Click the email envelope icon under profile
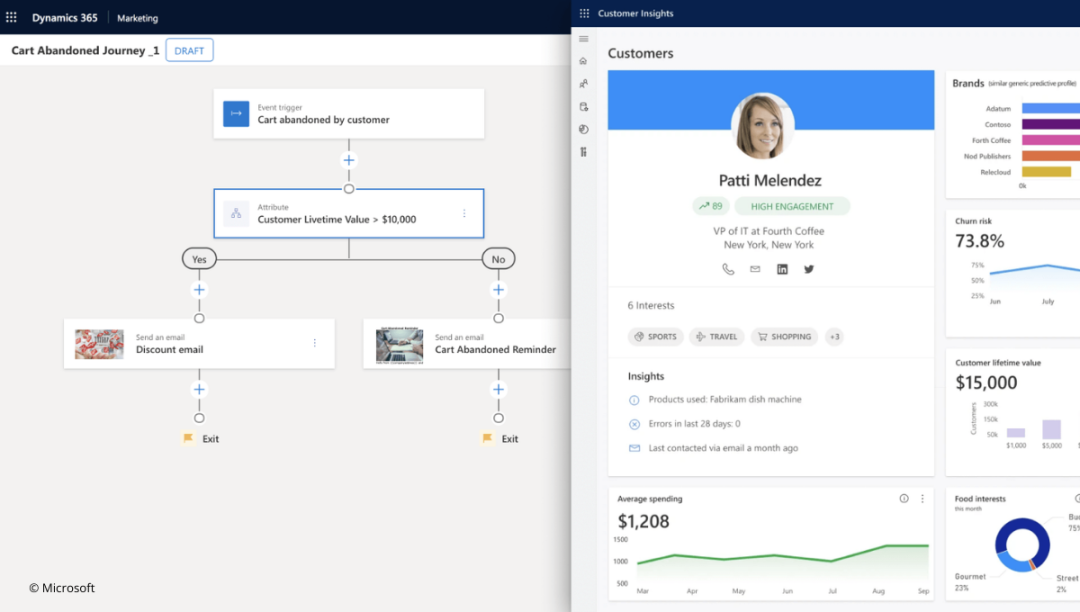The height and width of the screenshot is (612, 1080). pos(755,269)
